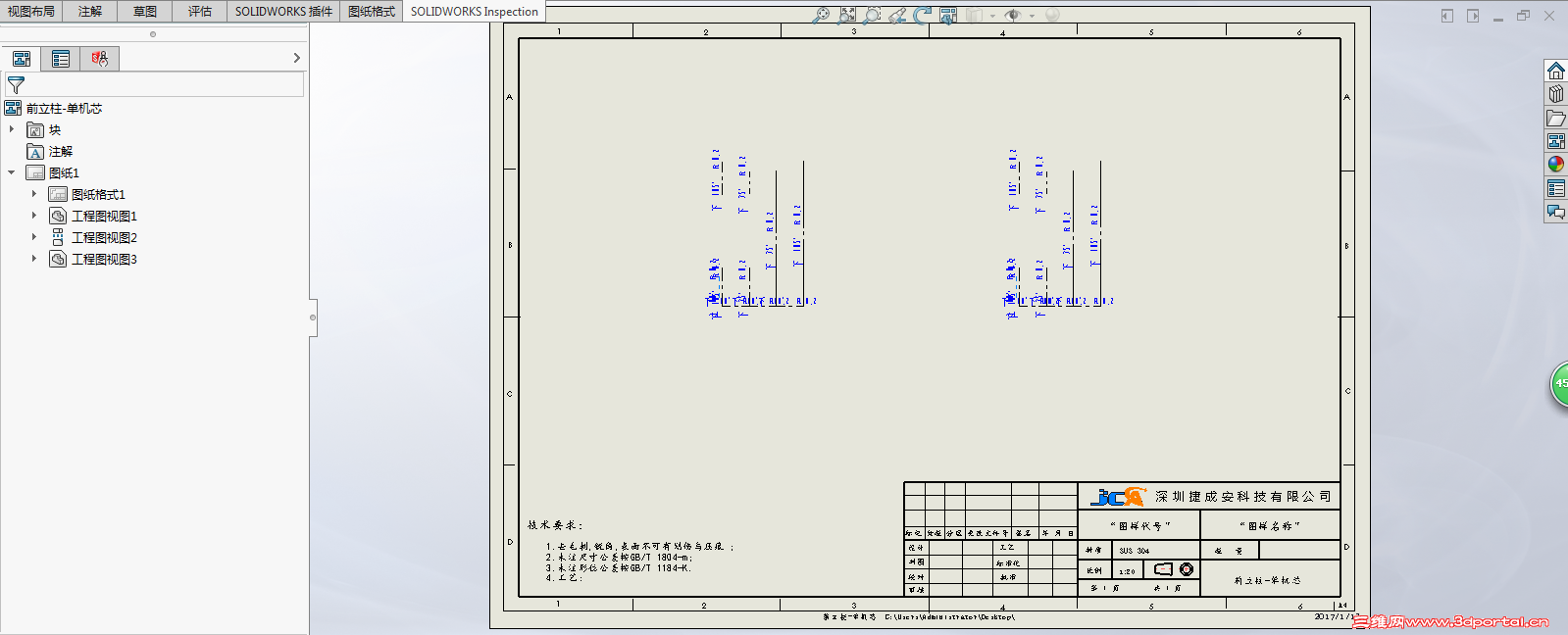Select the SOLIDWORKS Inspection tab

point(475,12)
